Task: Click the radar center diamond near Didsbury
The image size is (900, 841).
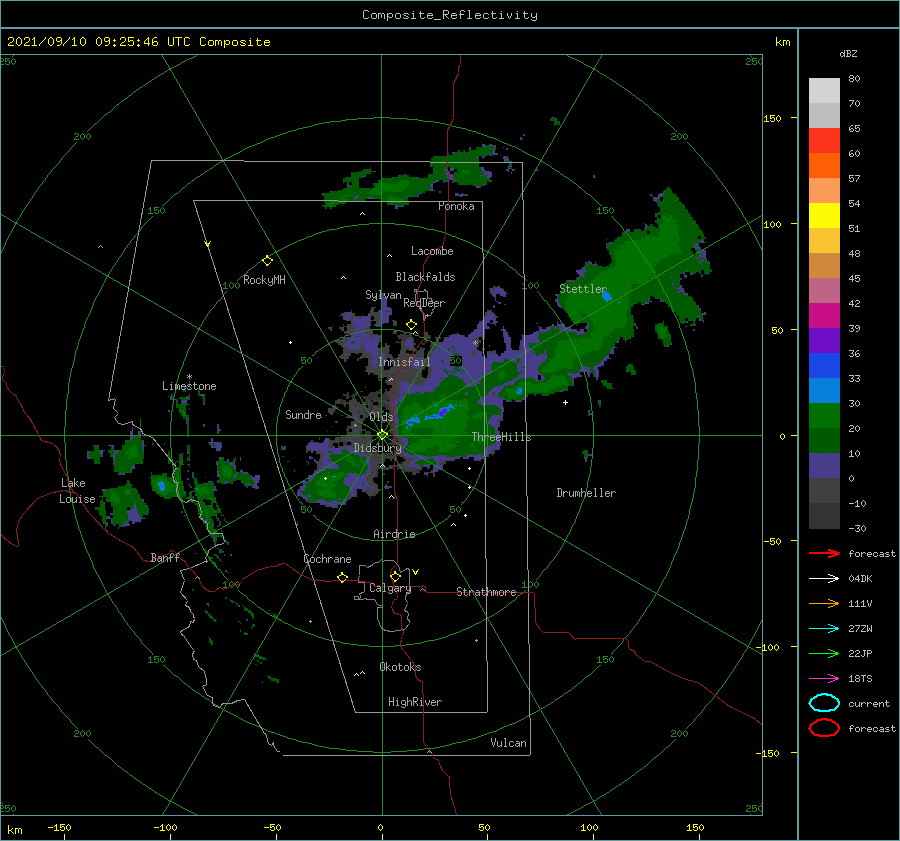Action: coord(382,435)
